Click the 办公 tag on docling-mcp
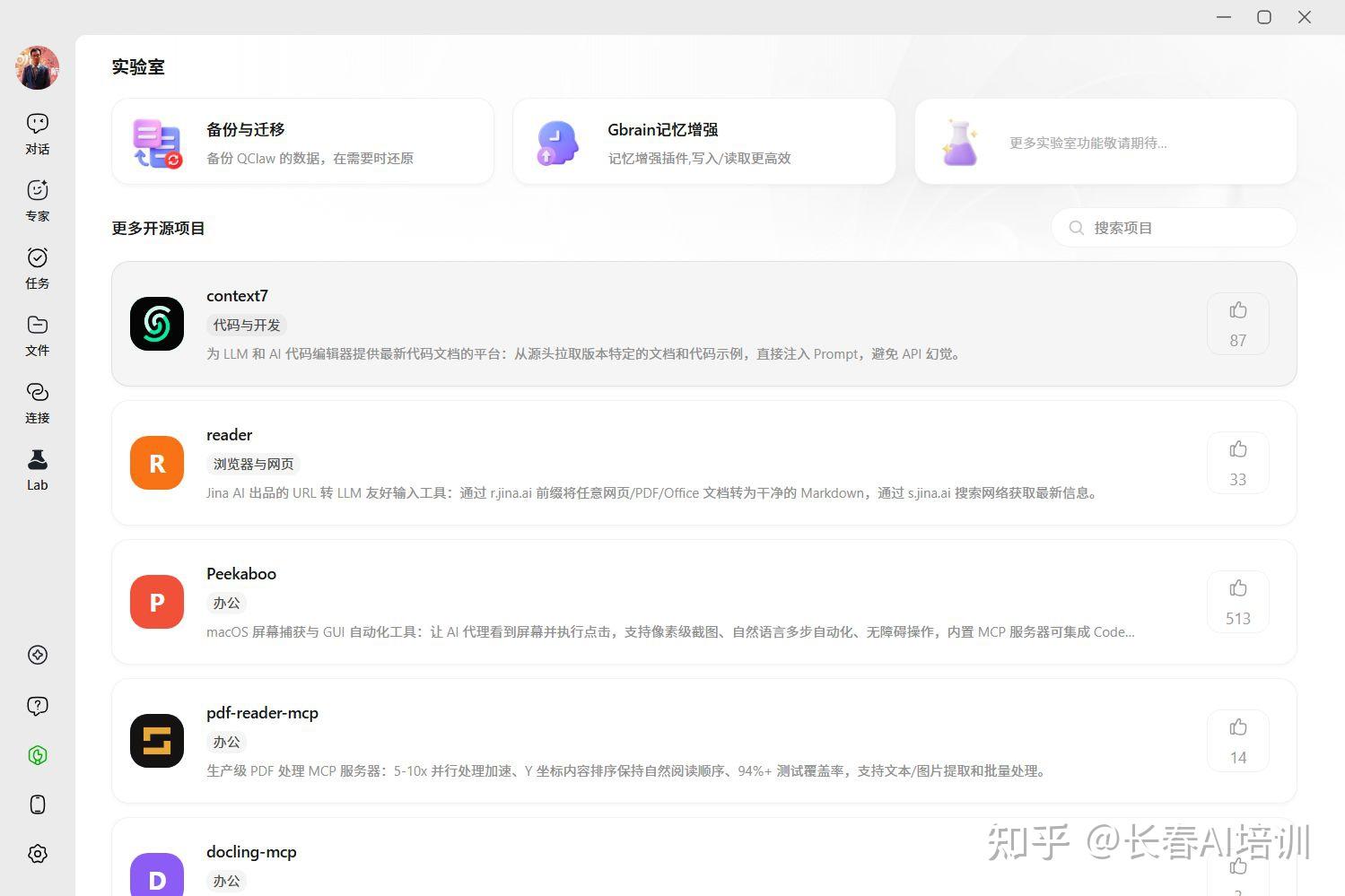This screenshot has width=1345, height=896. [x=227, y=881]
